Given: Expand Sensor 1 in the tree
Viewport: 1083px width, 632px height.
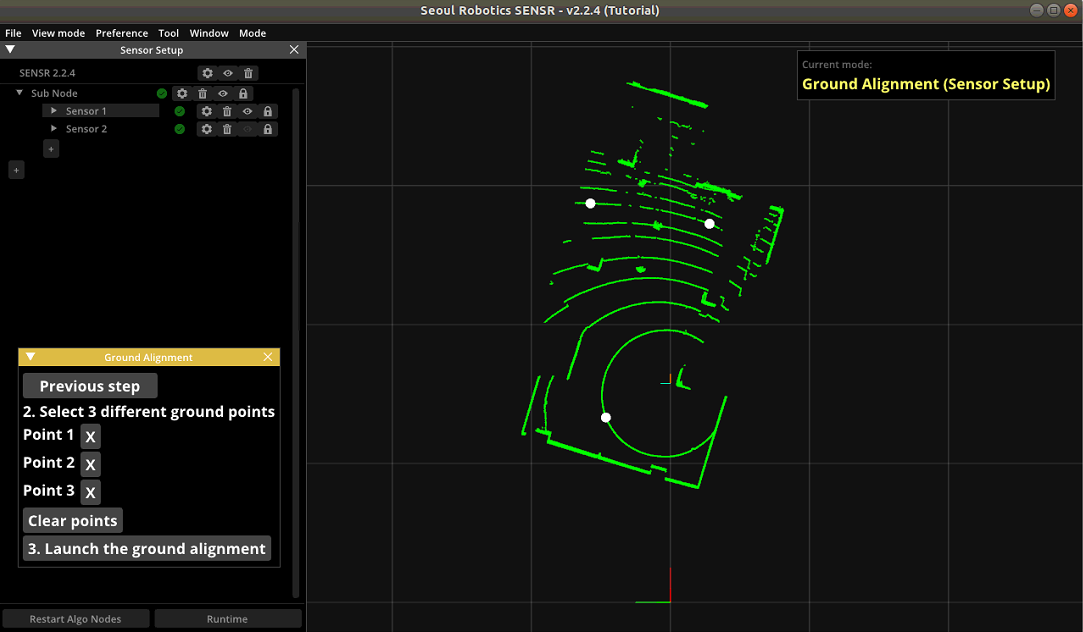Looking at the screenshot, I should click(x=53, y=111).
